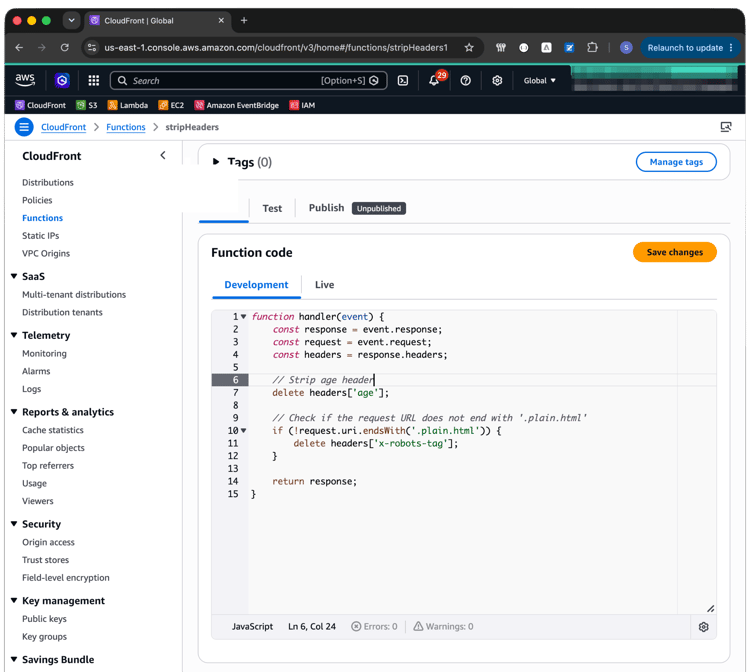This screenshot has height=672, width=750.
Task: Open Distributions in side navigation
Action: (48, 182)
